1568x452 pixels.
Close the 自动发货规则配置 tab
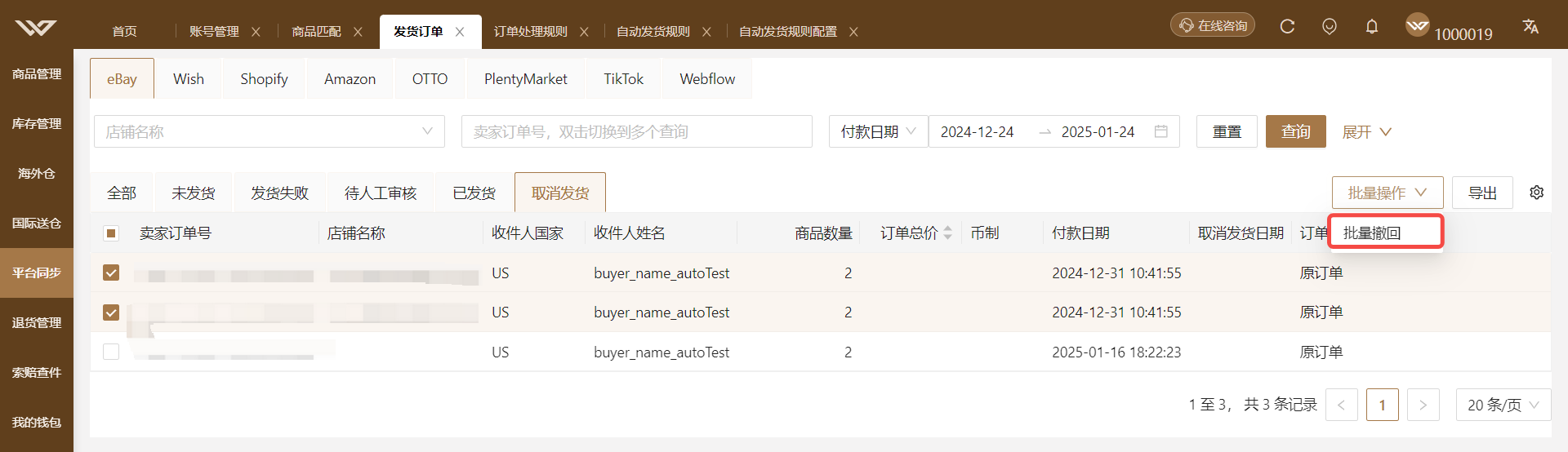click(853, 32)
